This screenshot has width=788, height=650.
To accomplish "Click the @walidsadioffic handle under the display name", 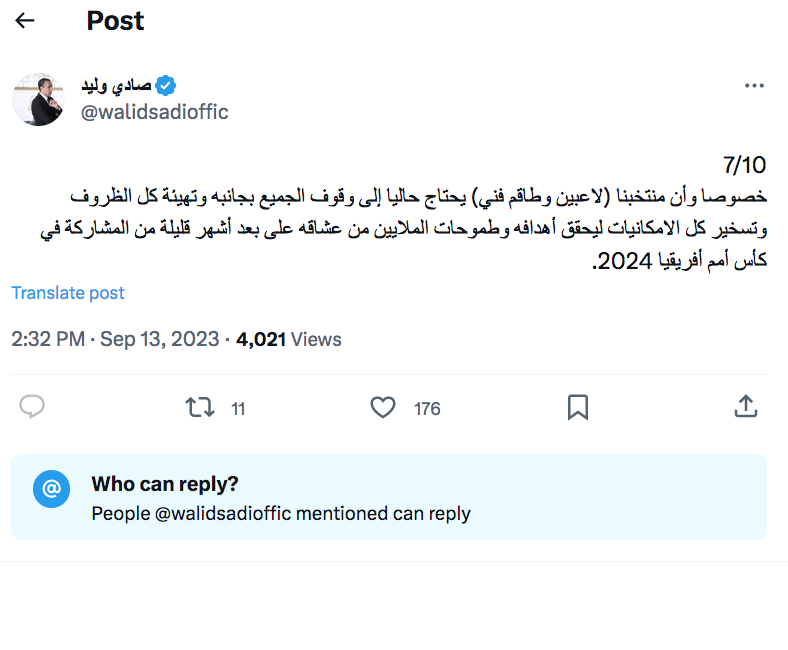I will click(154, 112).
